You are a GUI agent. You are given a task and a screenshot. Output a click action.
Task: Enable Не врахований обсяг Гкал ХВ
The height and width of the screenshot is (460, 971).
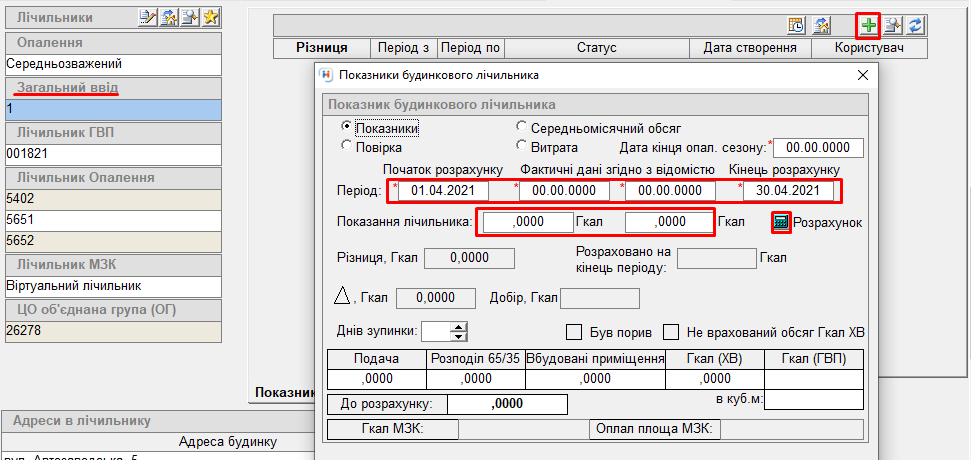pyautogui.click(x=672, y=332)
